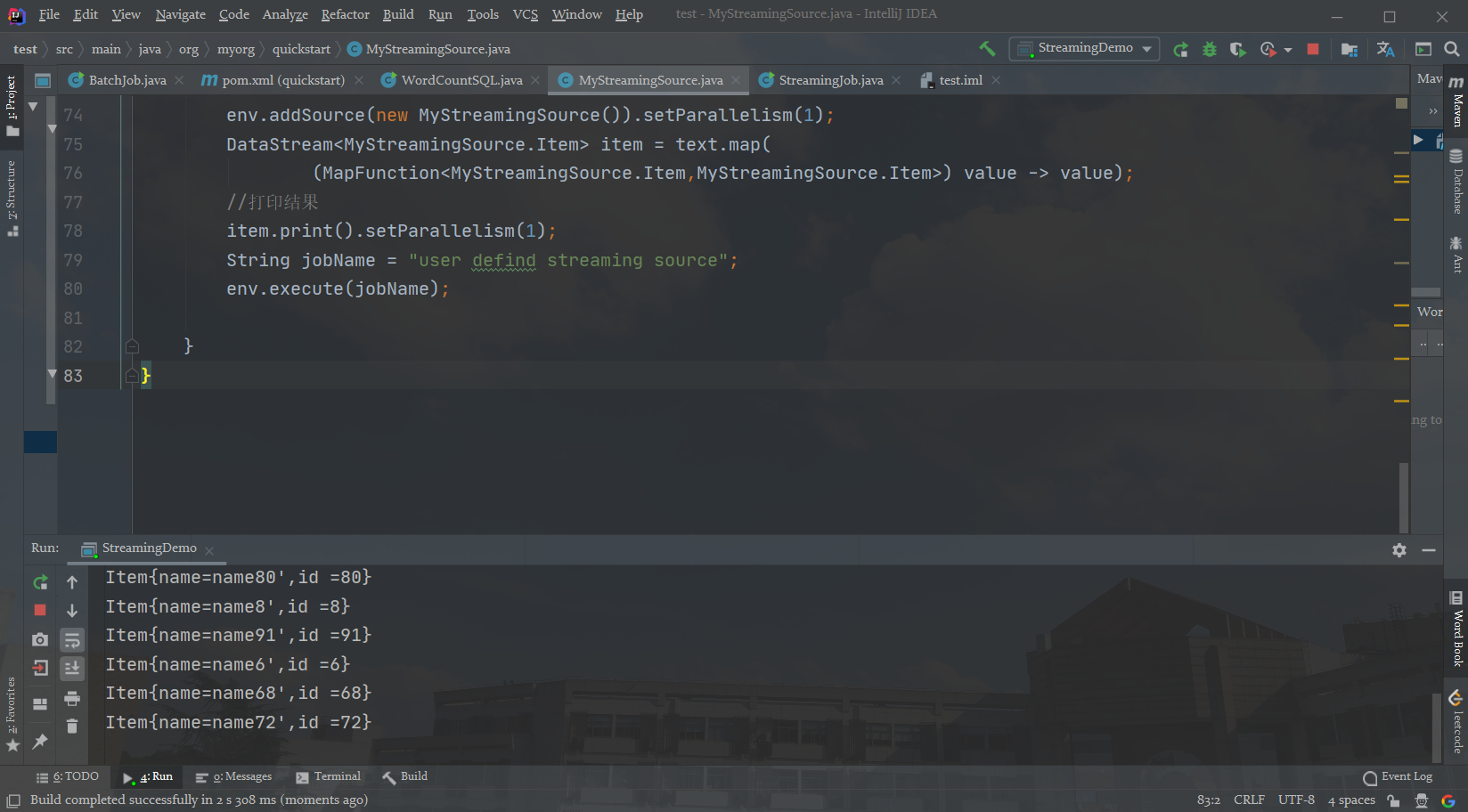Screen dimensions: 1468x812
Task: Collapse the code fold at line 82
Action: coord(132,346)
